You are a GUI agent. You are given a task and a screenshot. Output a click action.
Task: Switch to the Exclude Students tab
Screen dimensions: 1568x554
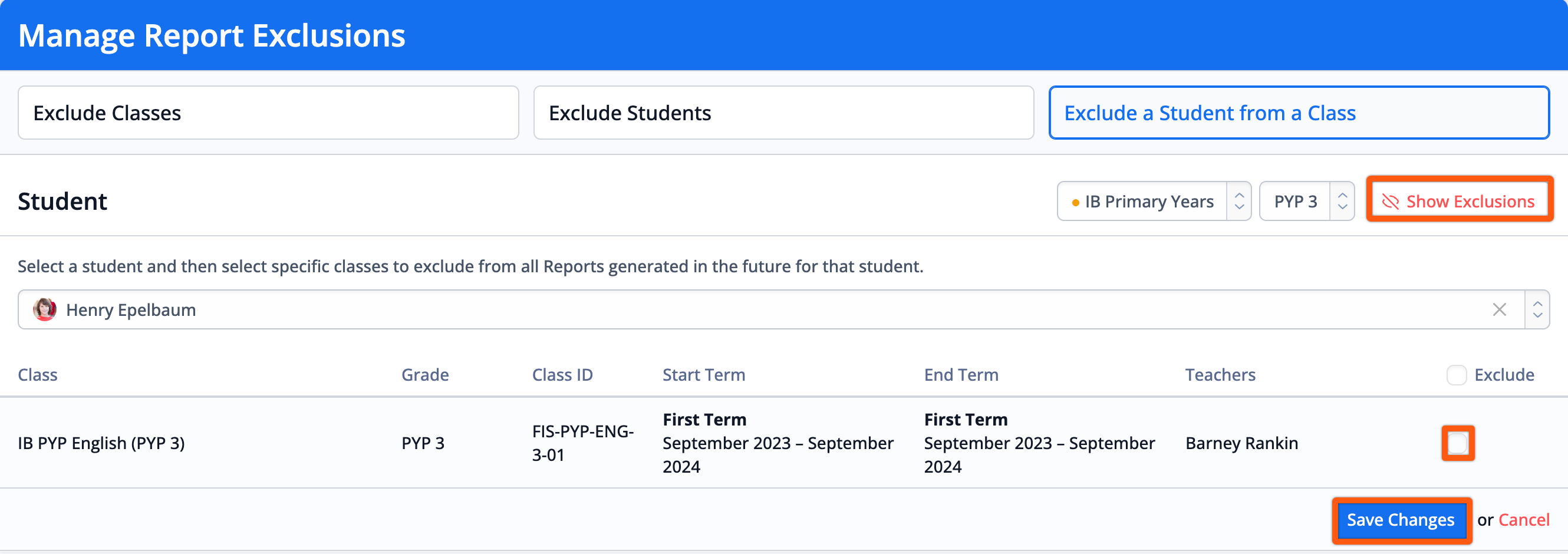(783, 113)
